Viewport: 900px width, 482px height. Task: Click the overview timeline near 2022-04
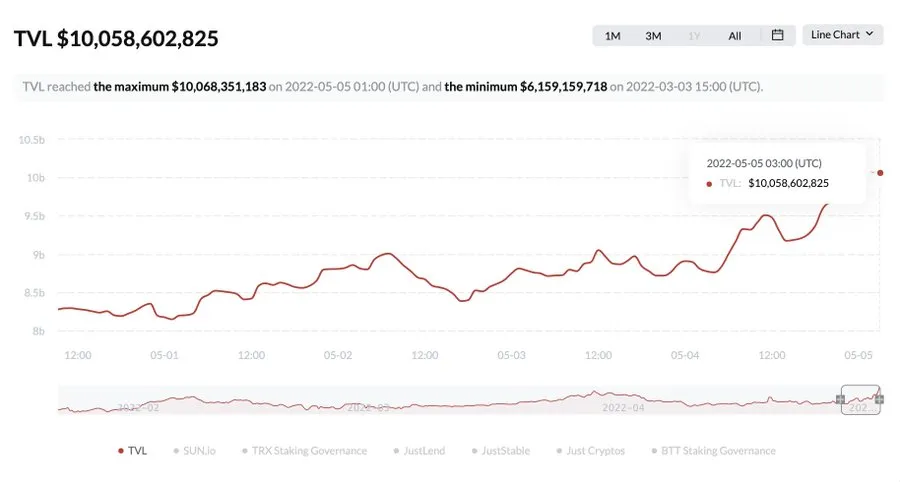coord(623,407)
